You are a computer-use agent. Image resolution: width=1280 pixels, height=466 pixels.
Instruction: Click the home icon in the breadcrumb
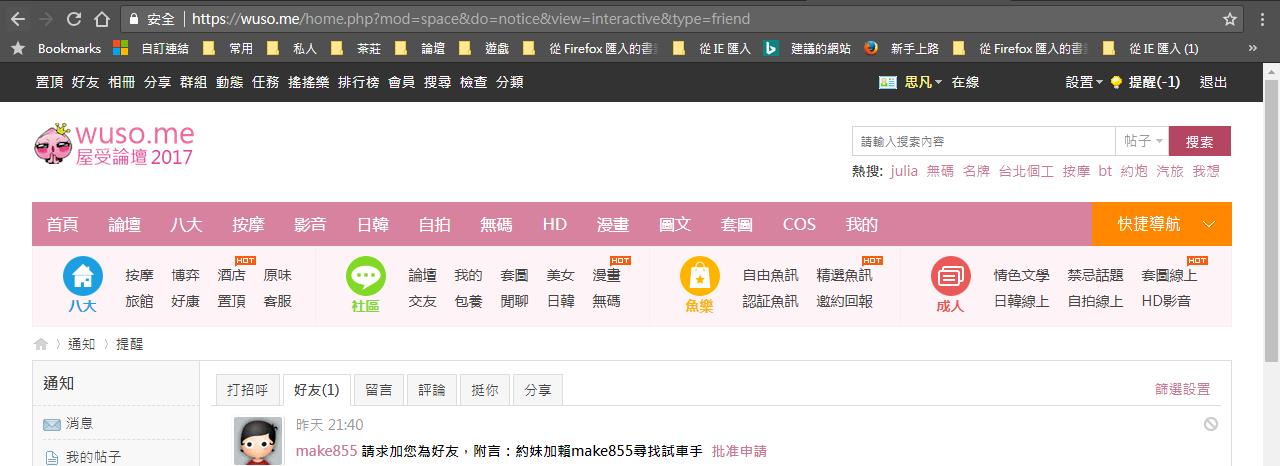[x=41, y=344]
